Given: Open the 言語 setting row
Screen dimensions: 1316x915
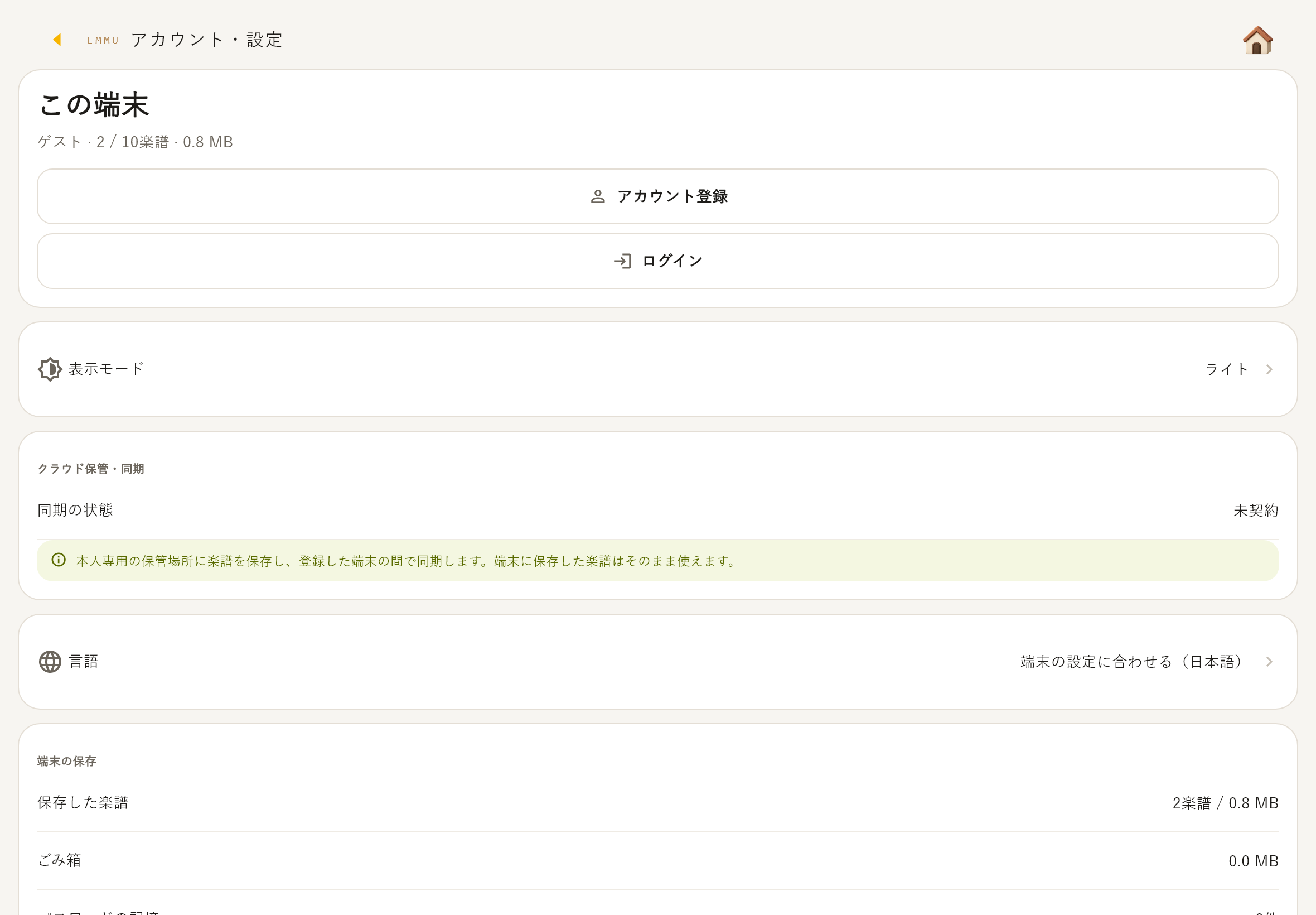Looking at the screenshot, I should click(657, 662).
